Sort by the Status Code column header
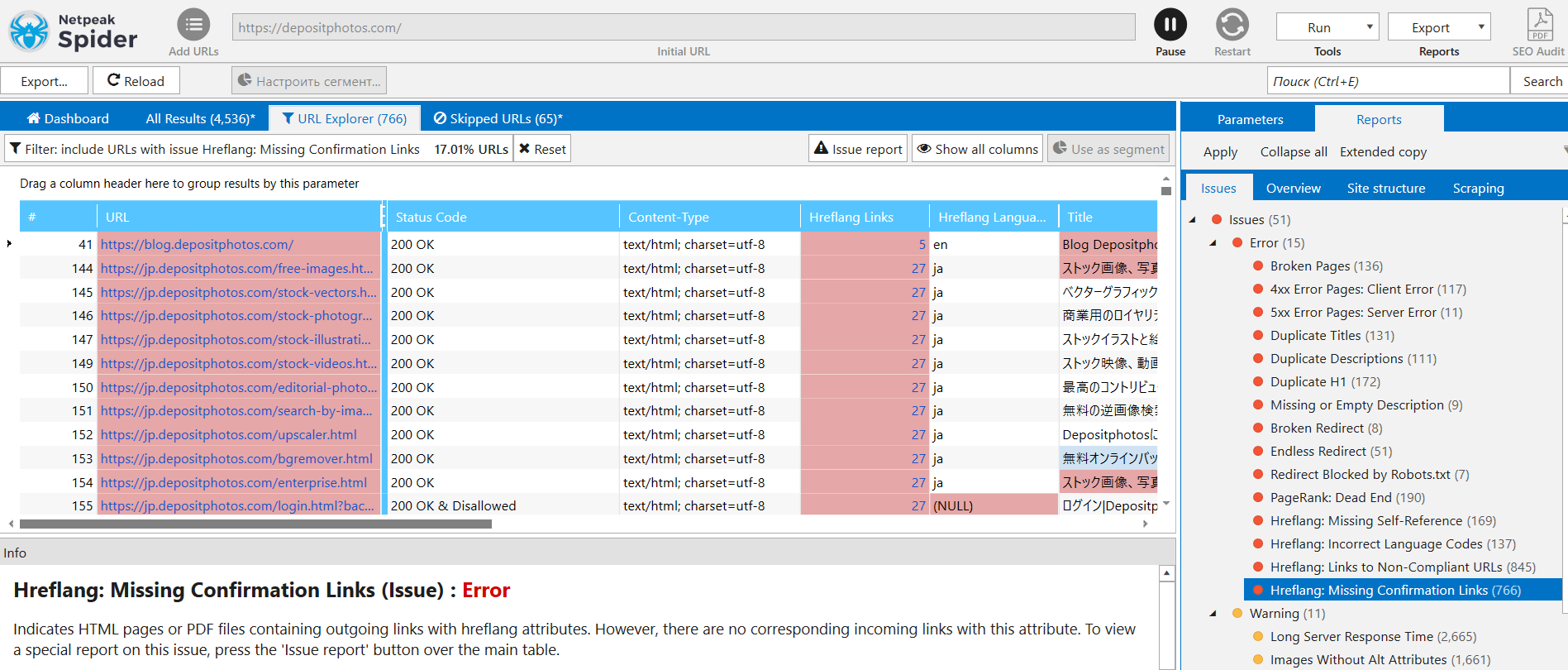 coord(503,217)
